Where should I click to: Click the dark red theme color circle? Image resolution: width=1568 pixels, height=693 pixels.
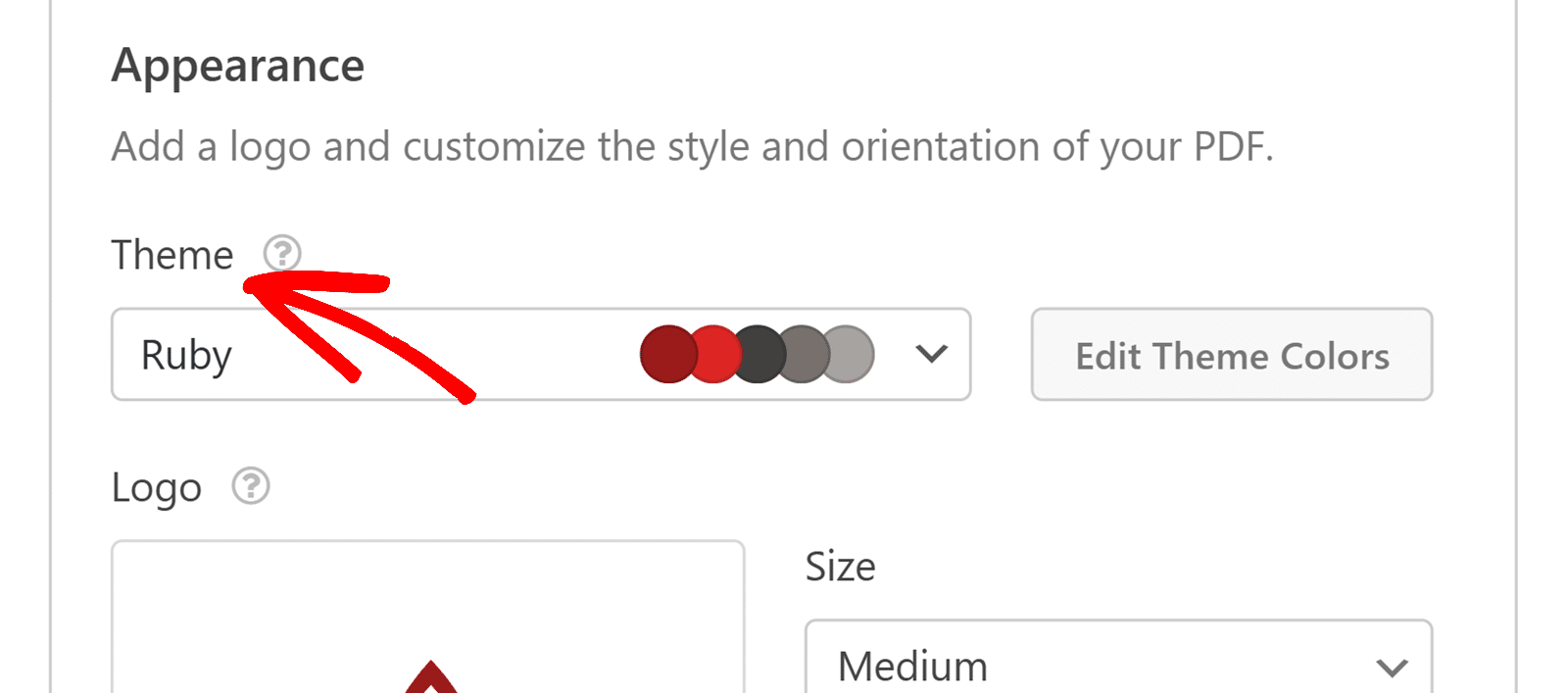(x=667, y=354)
